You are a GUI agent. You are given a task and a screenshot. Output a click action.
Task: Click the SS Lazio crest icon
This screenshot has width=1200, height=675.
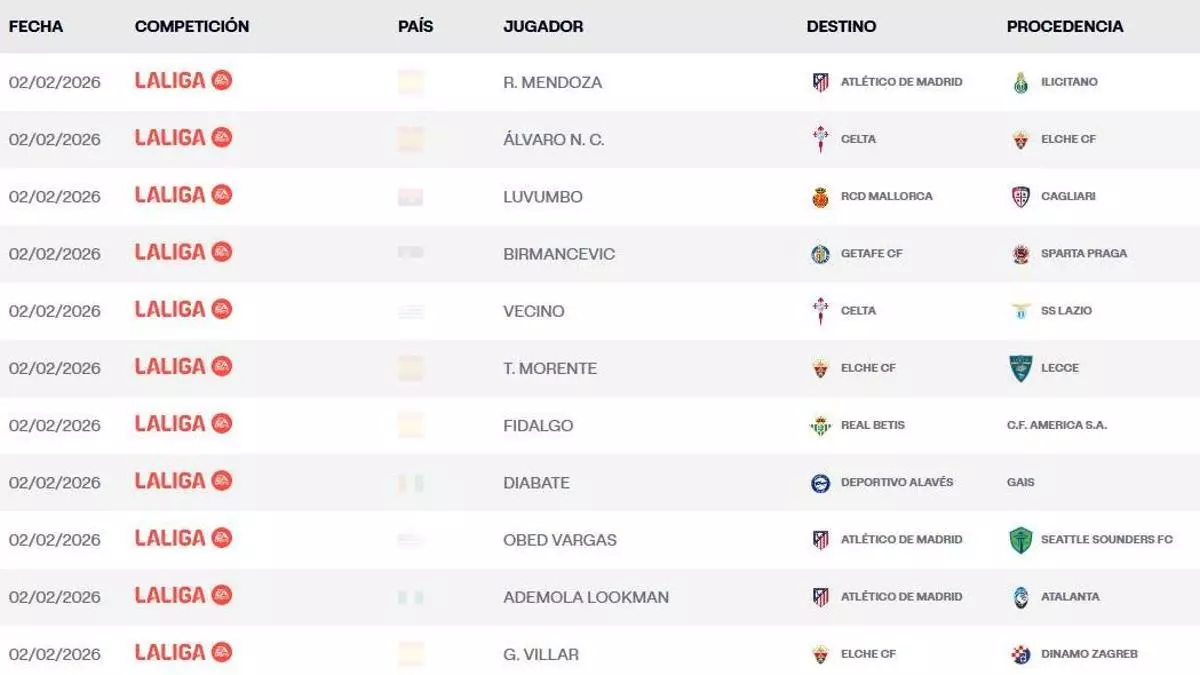pos(1020,311)
